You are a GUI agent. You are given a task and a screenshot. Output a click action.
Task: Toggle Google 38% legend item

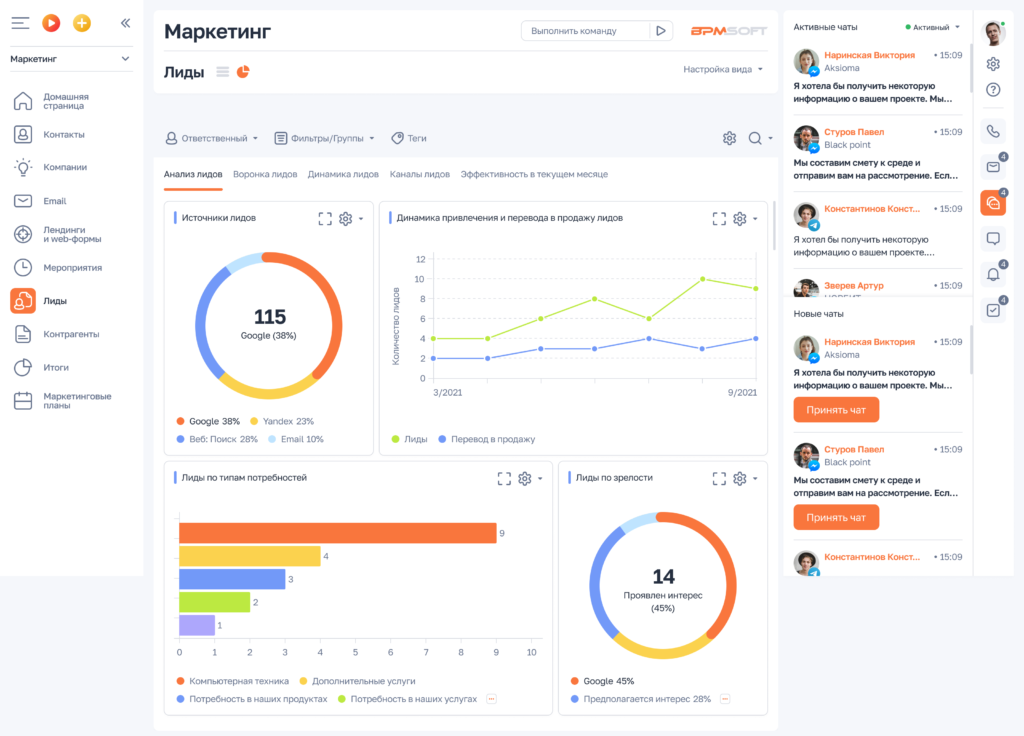tap(208, 421)
